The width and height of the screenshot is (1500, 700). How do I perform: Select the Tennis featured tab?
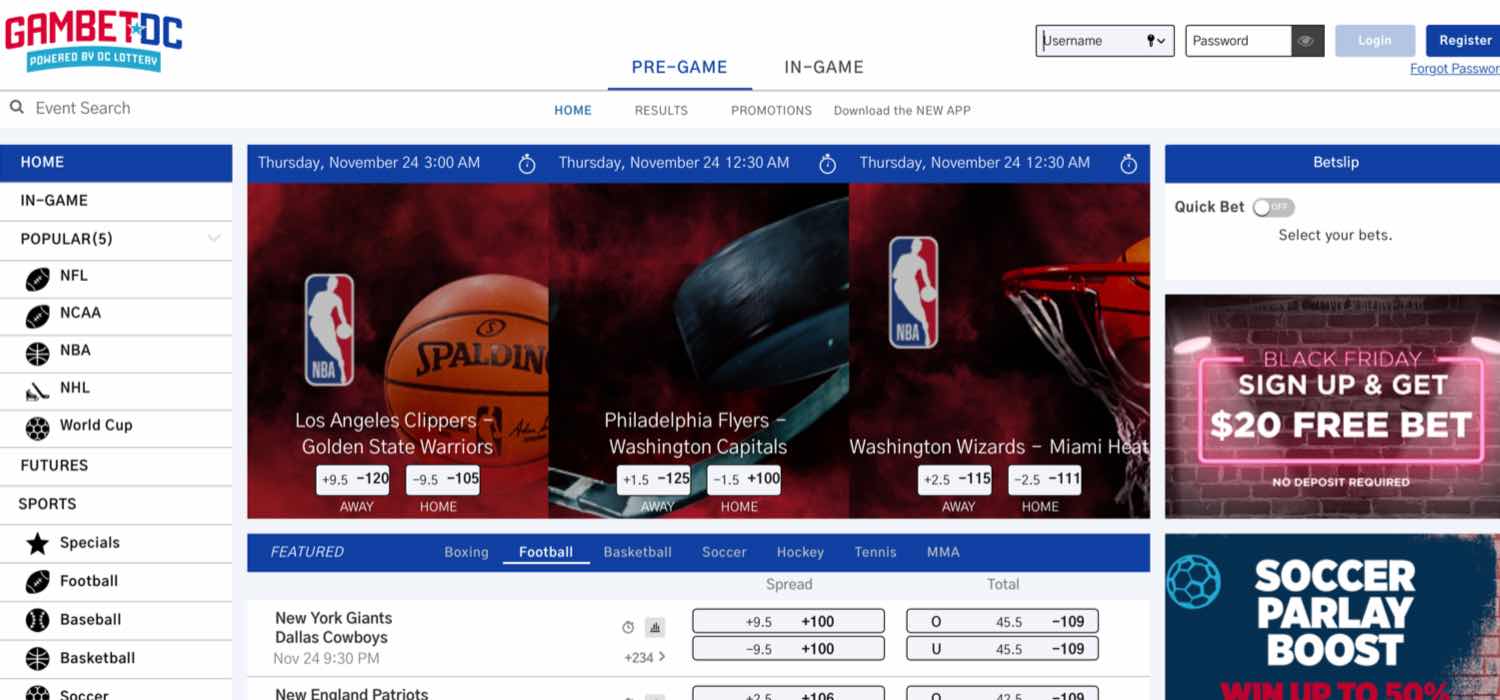click(x=875, y=552)
